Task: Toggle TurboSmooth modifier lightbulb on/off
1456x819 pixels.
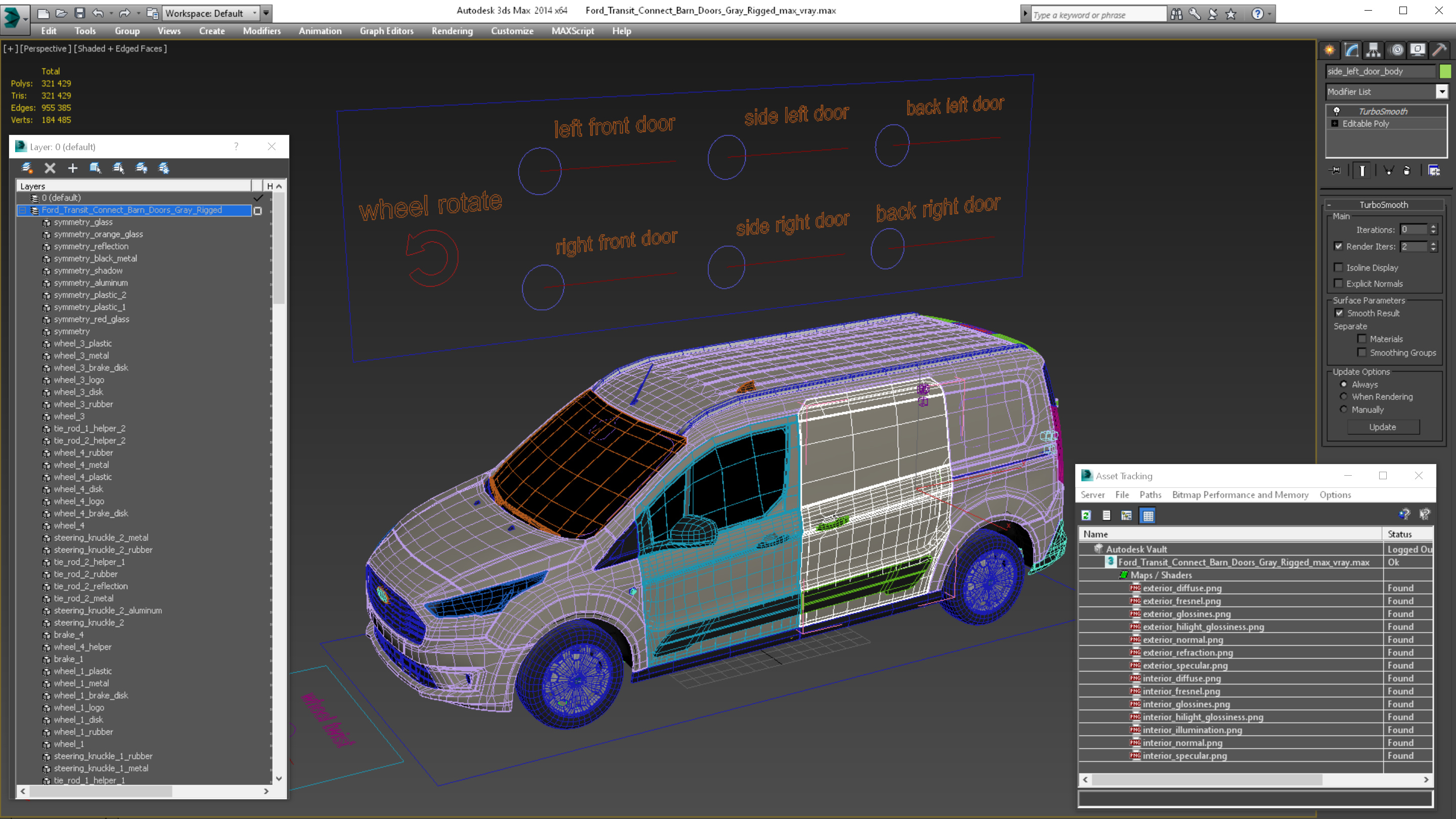Action: [x=1337, y=111]
